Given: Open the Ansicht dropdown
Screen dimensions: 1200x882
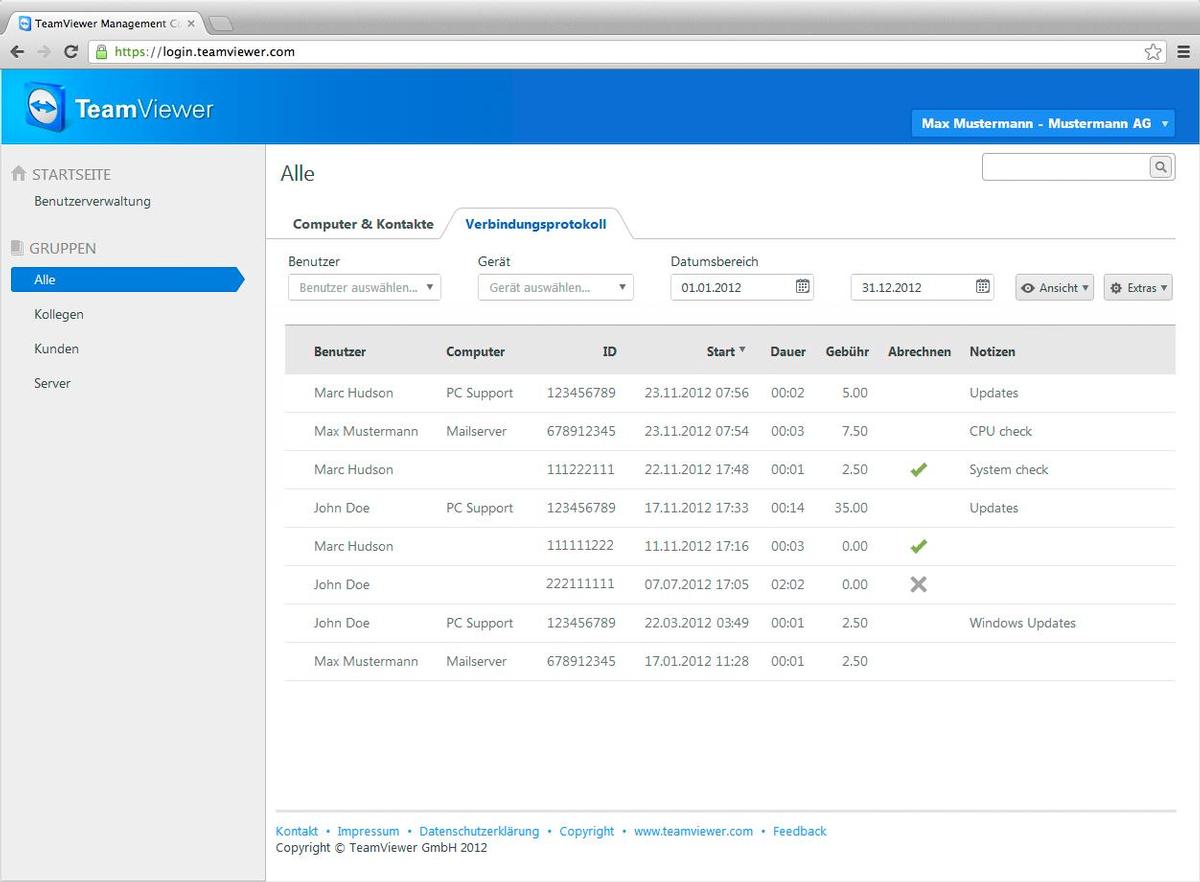Looking at the screenshot, I should pos(1054,287).
